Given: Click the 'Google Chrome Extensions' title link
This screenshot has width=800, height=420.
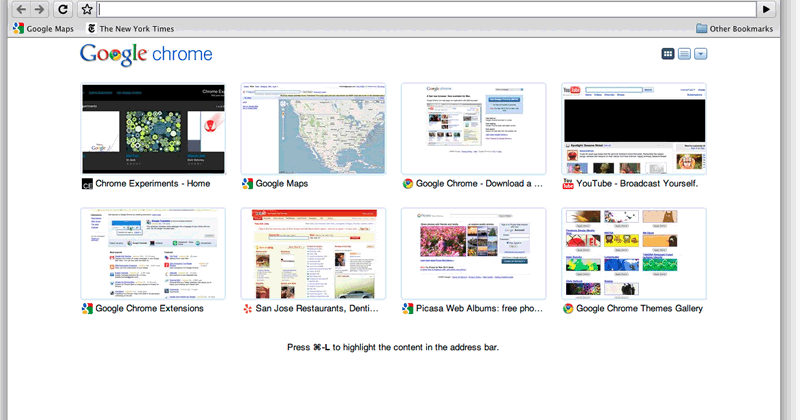Looking at the screenshot, I should [149, 308].
